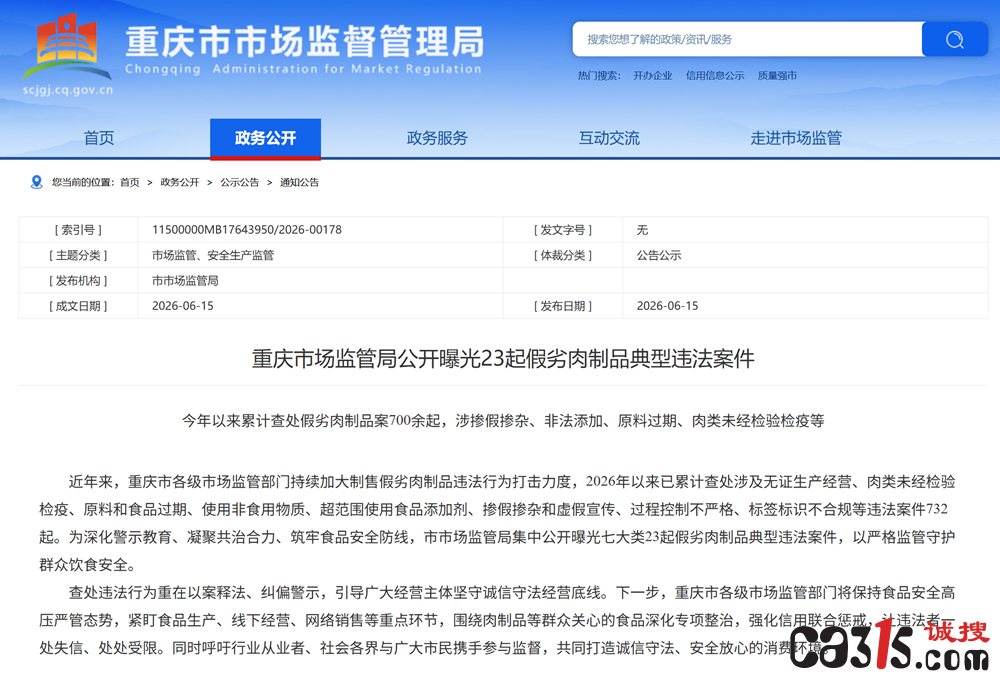Select topic value 市场监管、安全生产监管
1000x681 pixels.
pyautogui.click(x=213, y=255)
